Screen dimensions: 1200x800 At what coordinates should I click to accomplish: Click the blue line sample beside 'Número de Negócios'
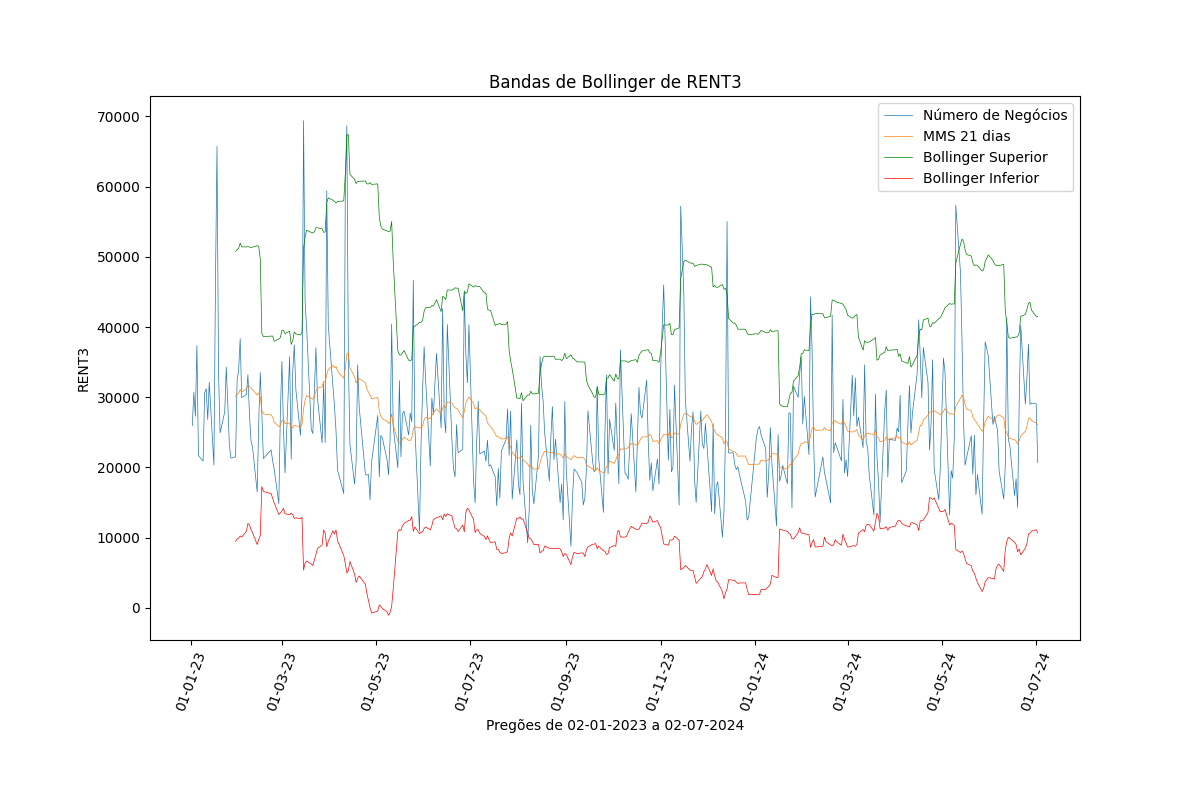coord(899,115)
